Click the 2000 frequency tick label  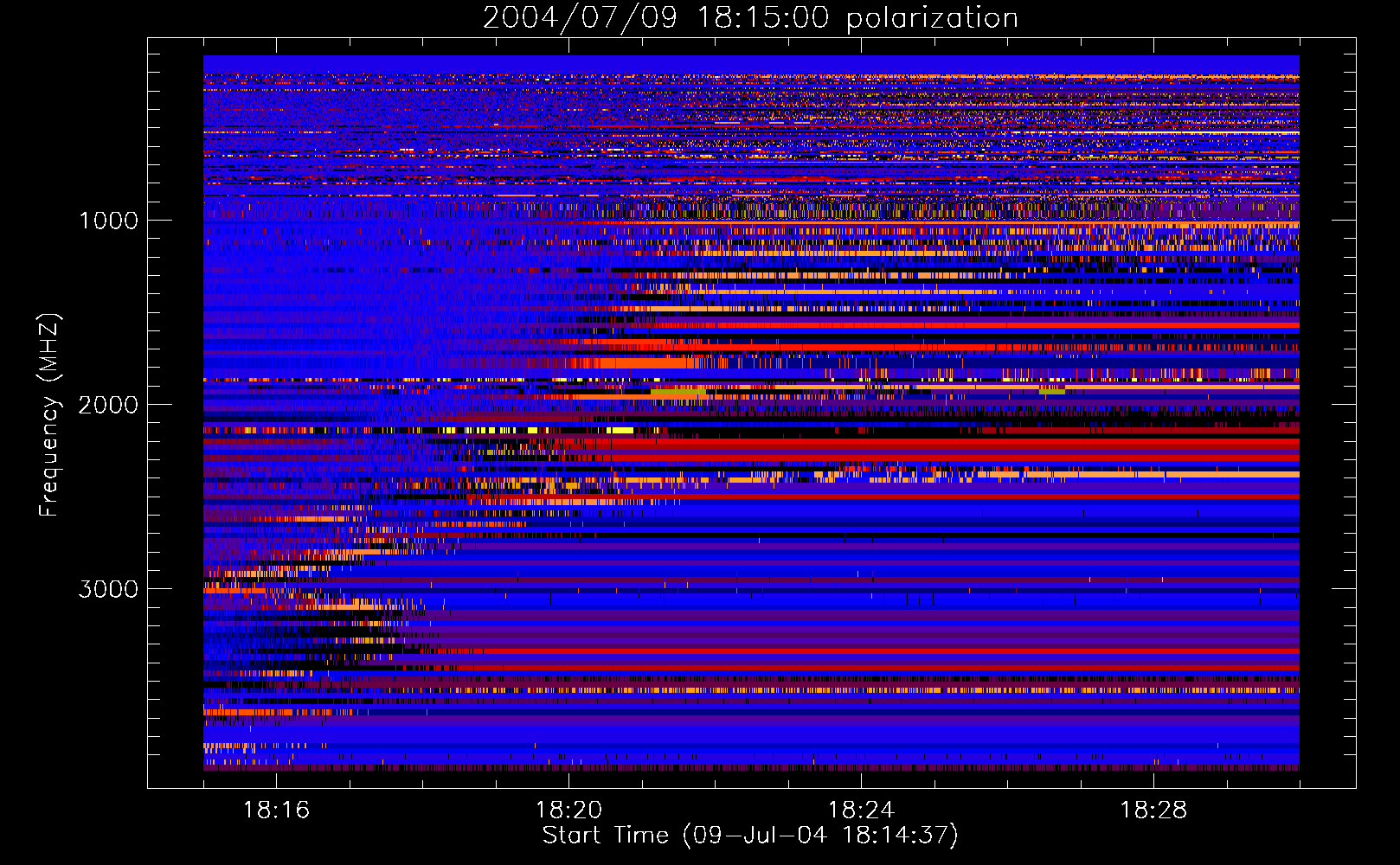[108, 405]
